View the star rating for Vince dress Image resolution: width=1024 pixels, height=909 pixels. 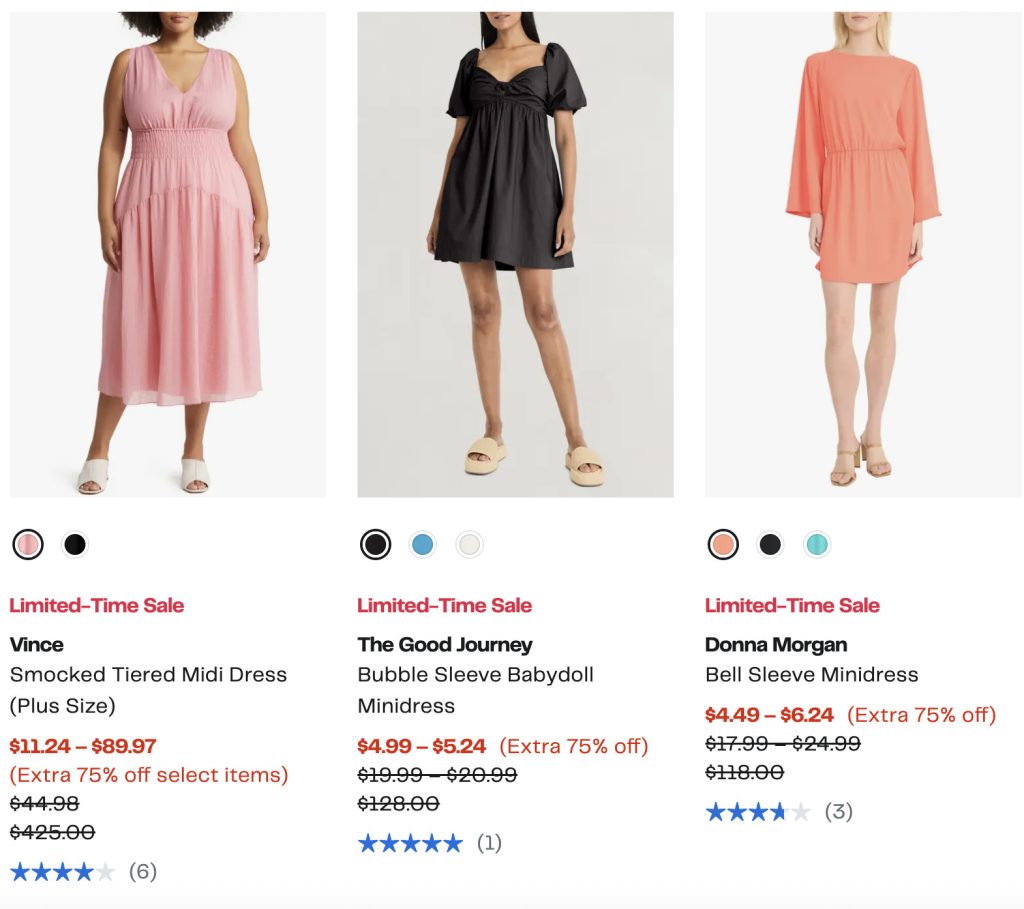pos(63,872)
